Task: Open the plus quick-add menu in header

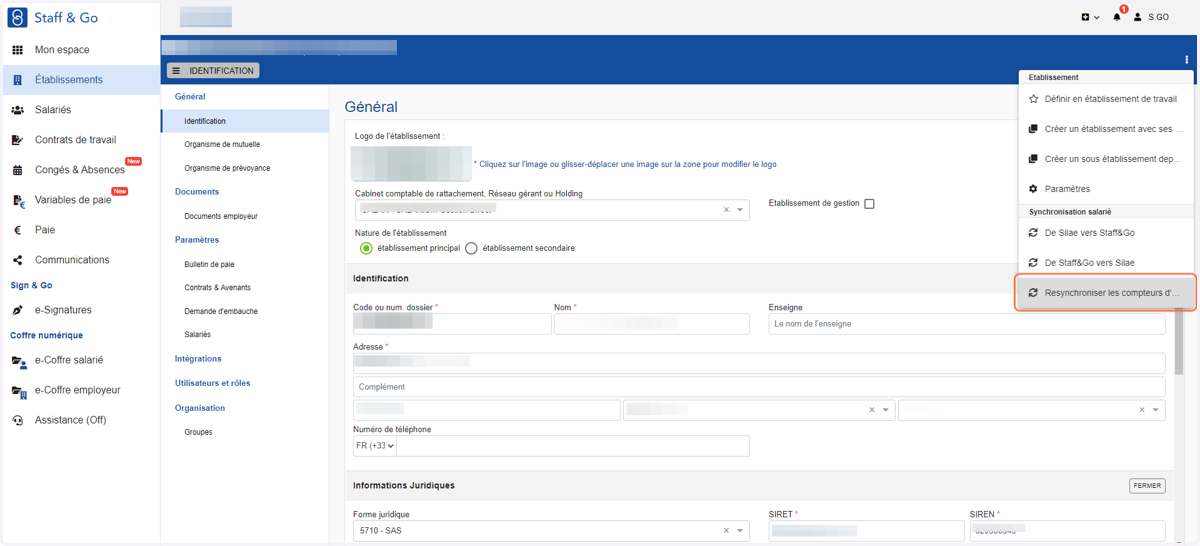Action: 1090,17
